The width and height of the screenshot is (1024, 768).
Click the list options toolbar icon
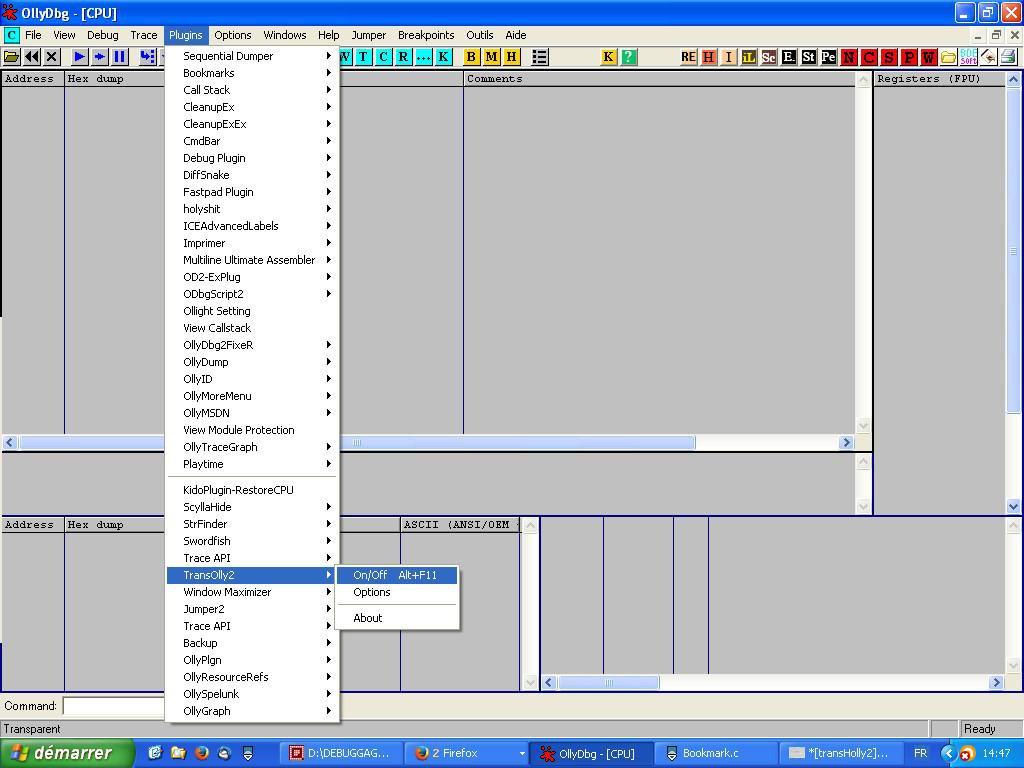tap(539, 57)
